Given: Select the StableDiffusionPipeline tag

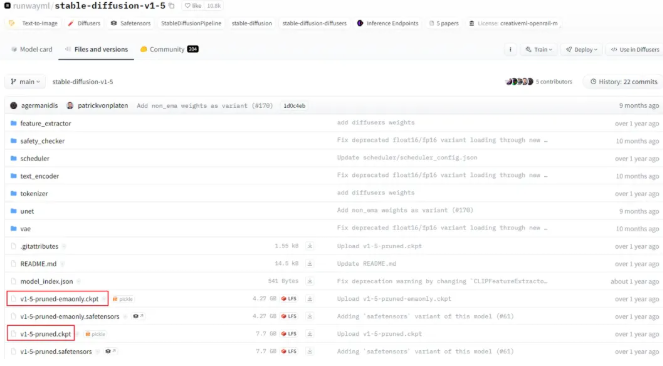Looking at the screenshot, I should point(191,23).
